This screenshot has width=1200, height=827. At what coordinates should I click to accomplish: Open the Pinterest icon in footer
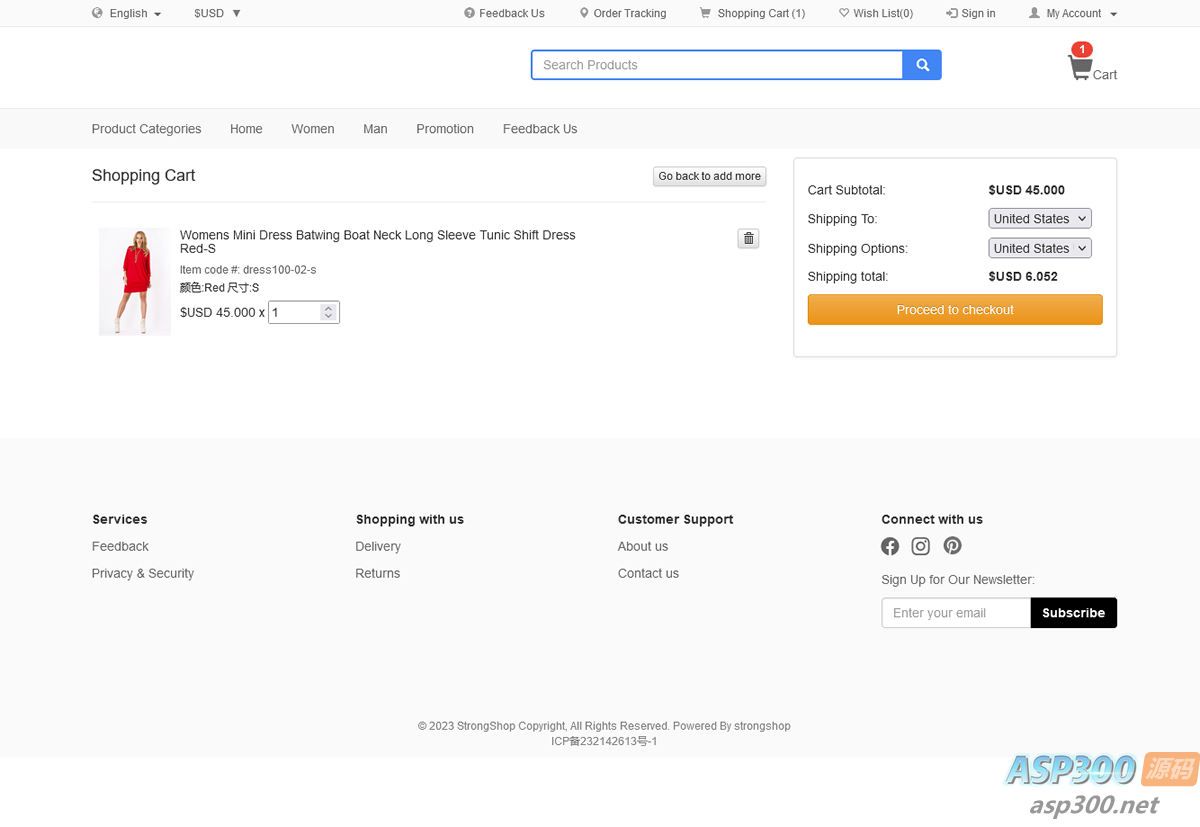(x=952, y=546)
